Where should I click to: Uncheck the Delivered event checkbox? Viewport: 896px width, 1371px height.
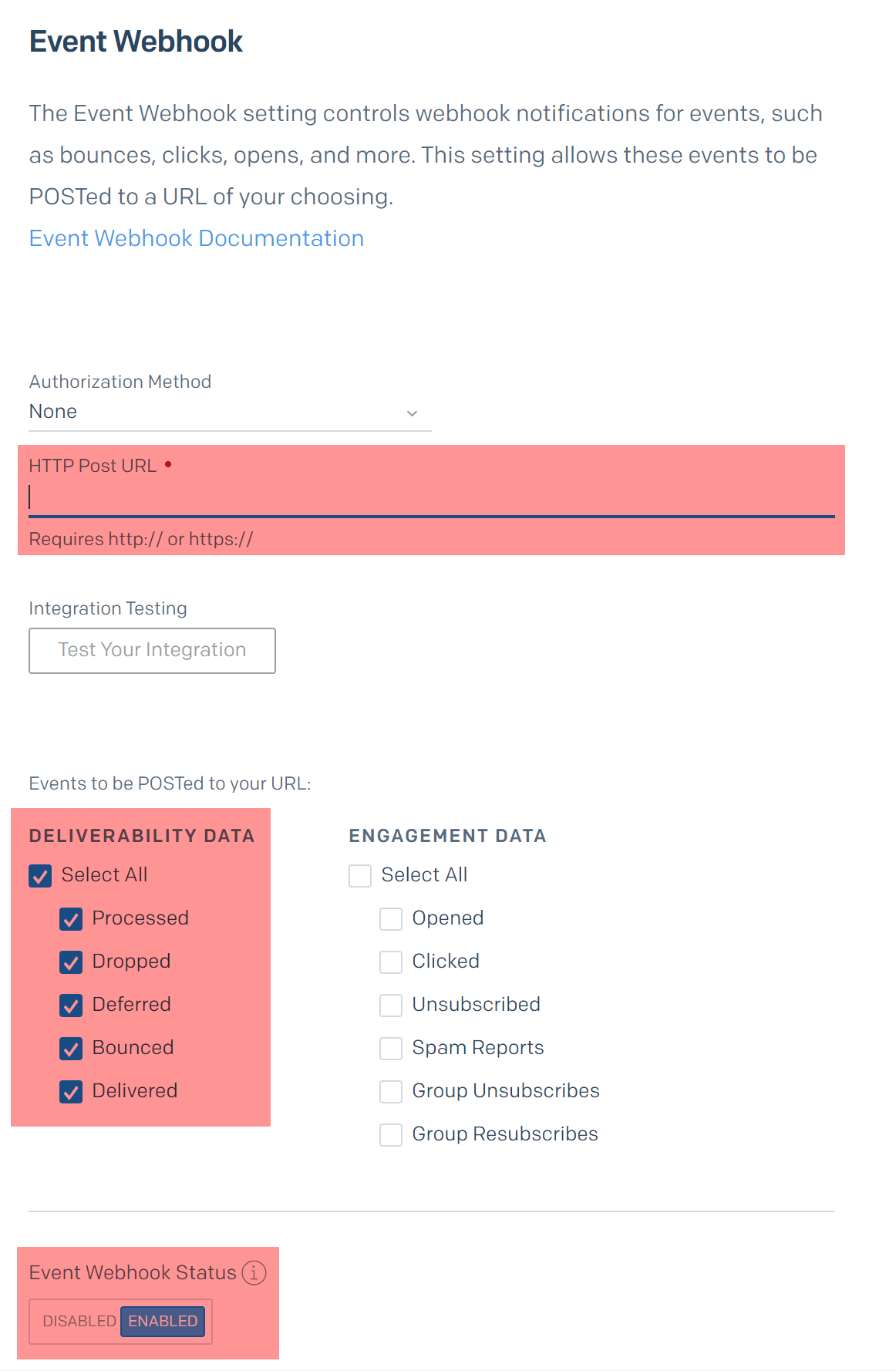pyautogui.click(x=71, y=1092)
